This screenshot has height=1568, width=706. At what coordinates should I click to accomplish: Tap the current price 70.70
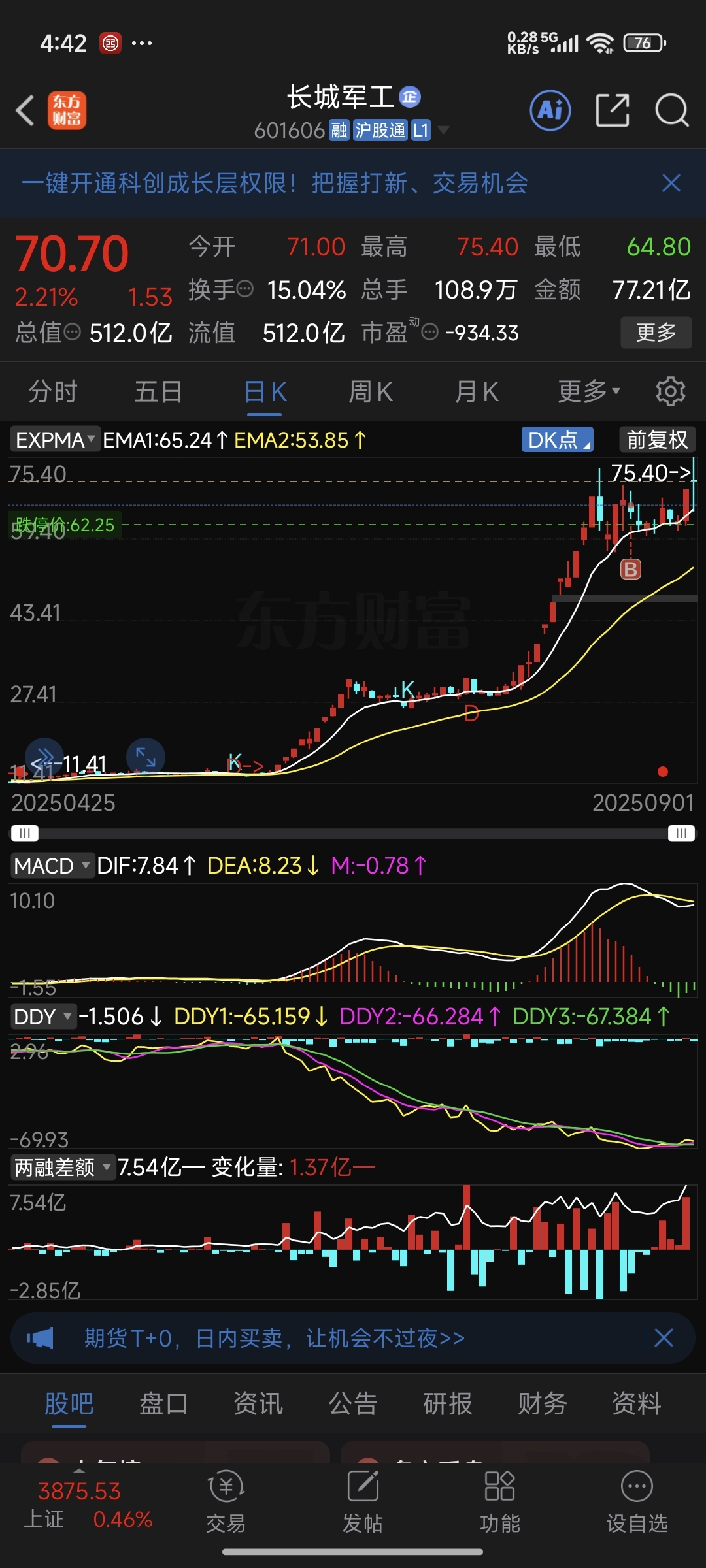(x=72, y=253)
